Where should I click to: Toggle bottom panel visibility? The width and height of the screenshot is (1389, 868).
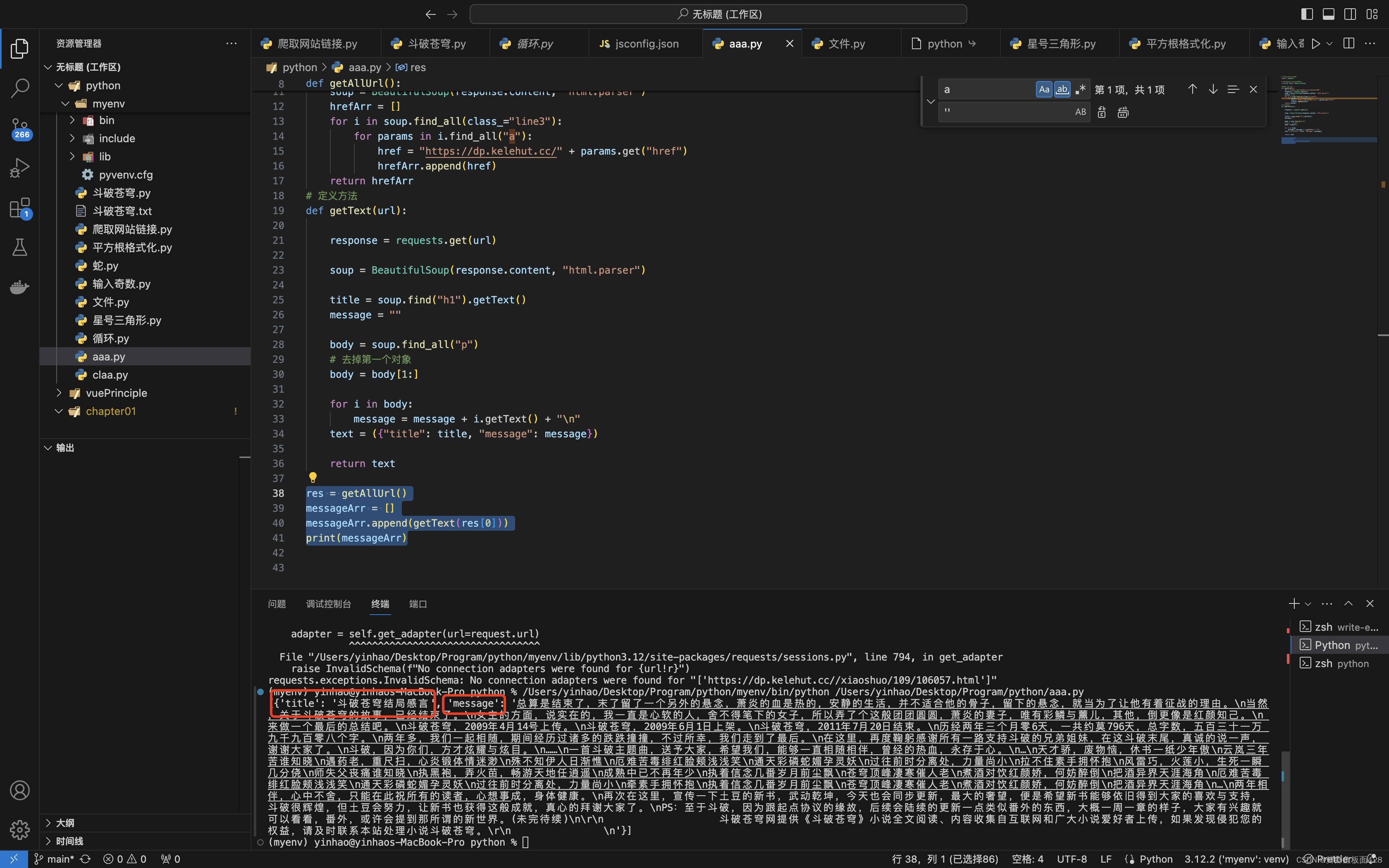1328,14
